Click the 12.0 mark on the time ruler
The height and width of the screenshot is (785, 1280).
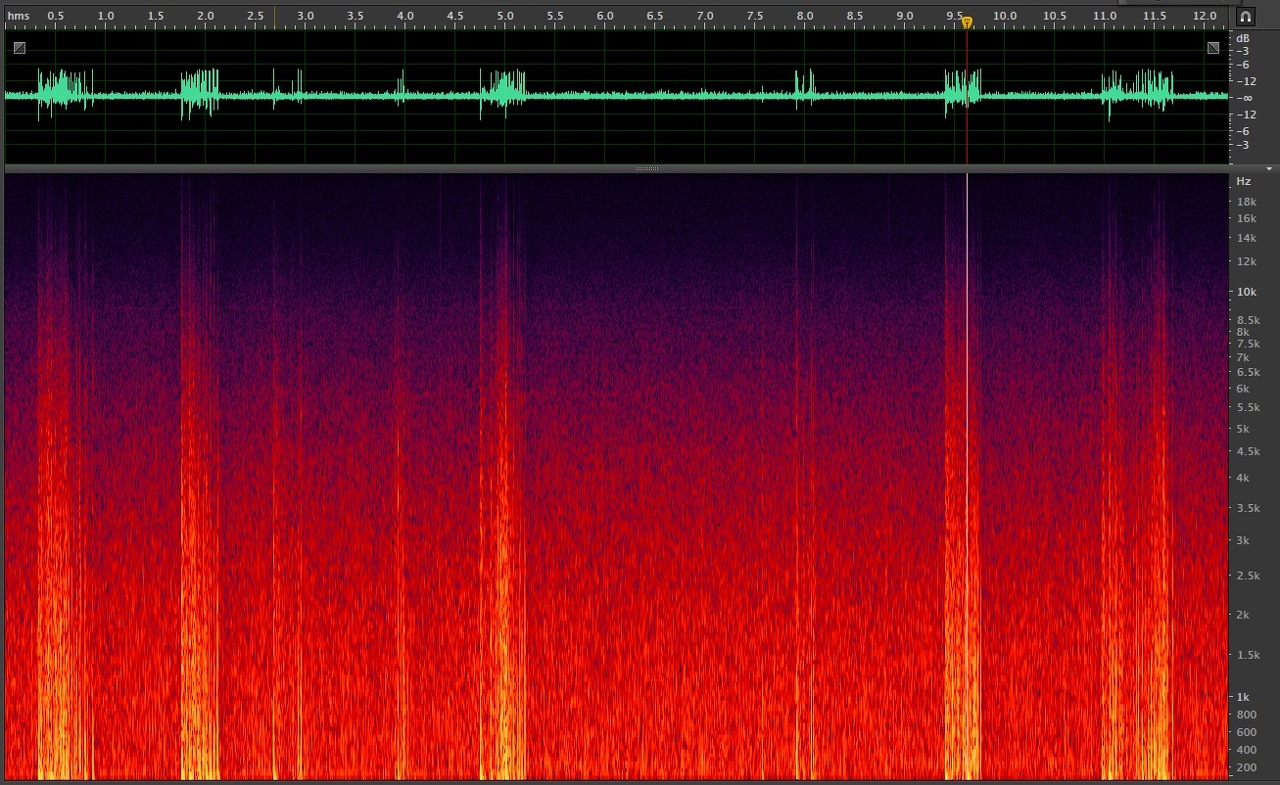pyautogui.click(x=1205, y=17)
